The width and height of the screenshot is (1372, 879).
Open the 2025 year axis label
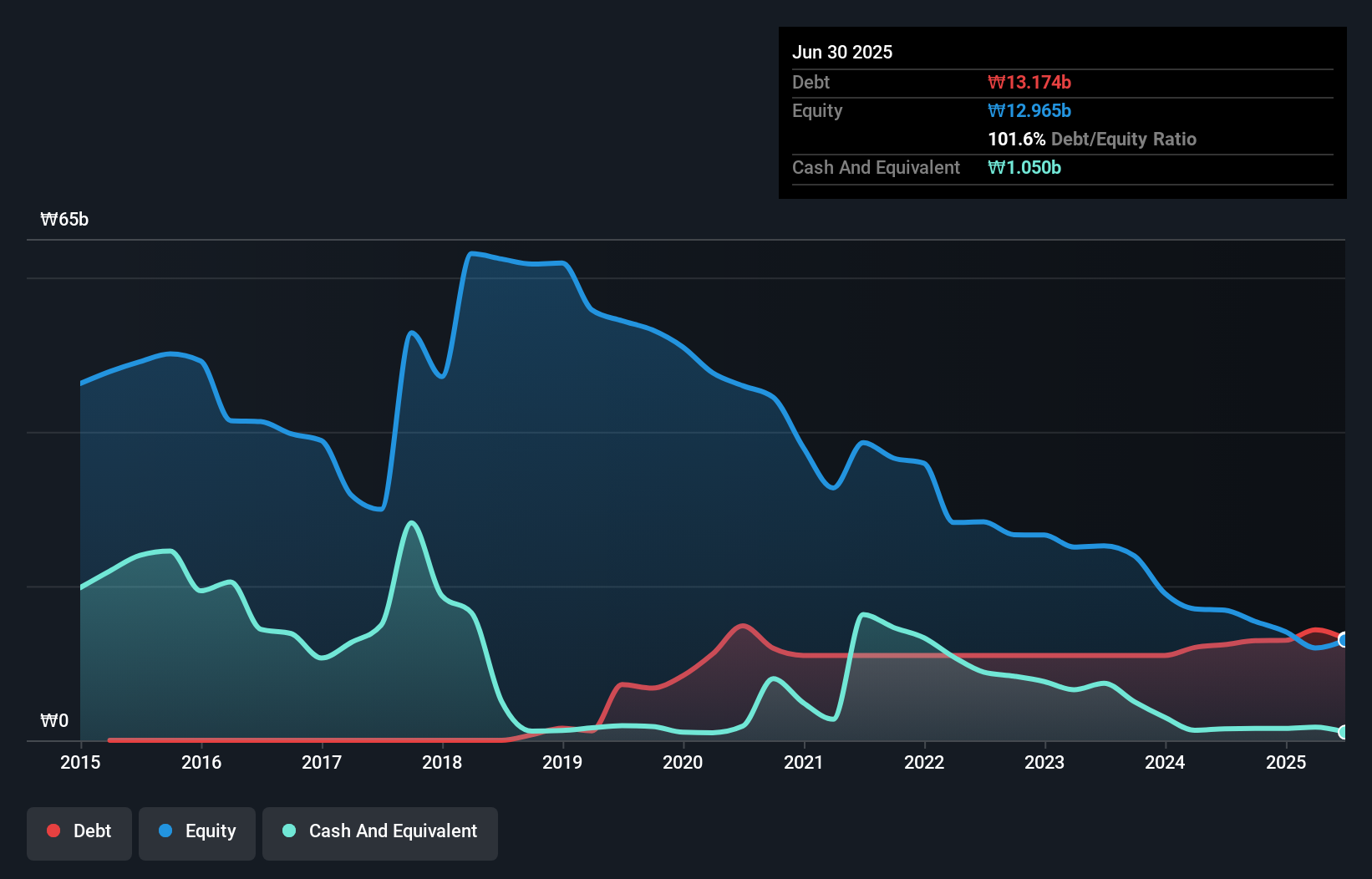pos(1287,762)
